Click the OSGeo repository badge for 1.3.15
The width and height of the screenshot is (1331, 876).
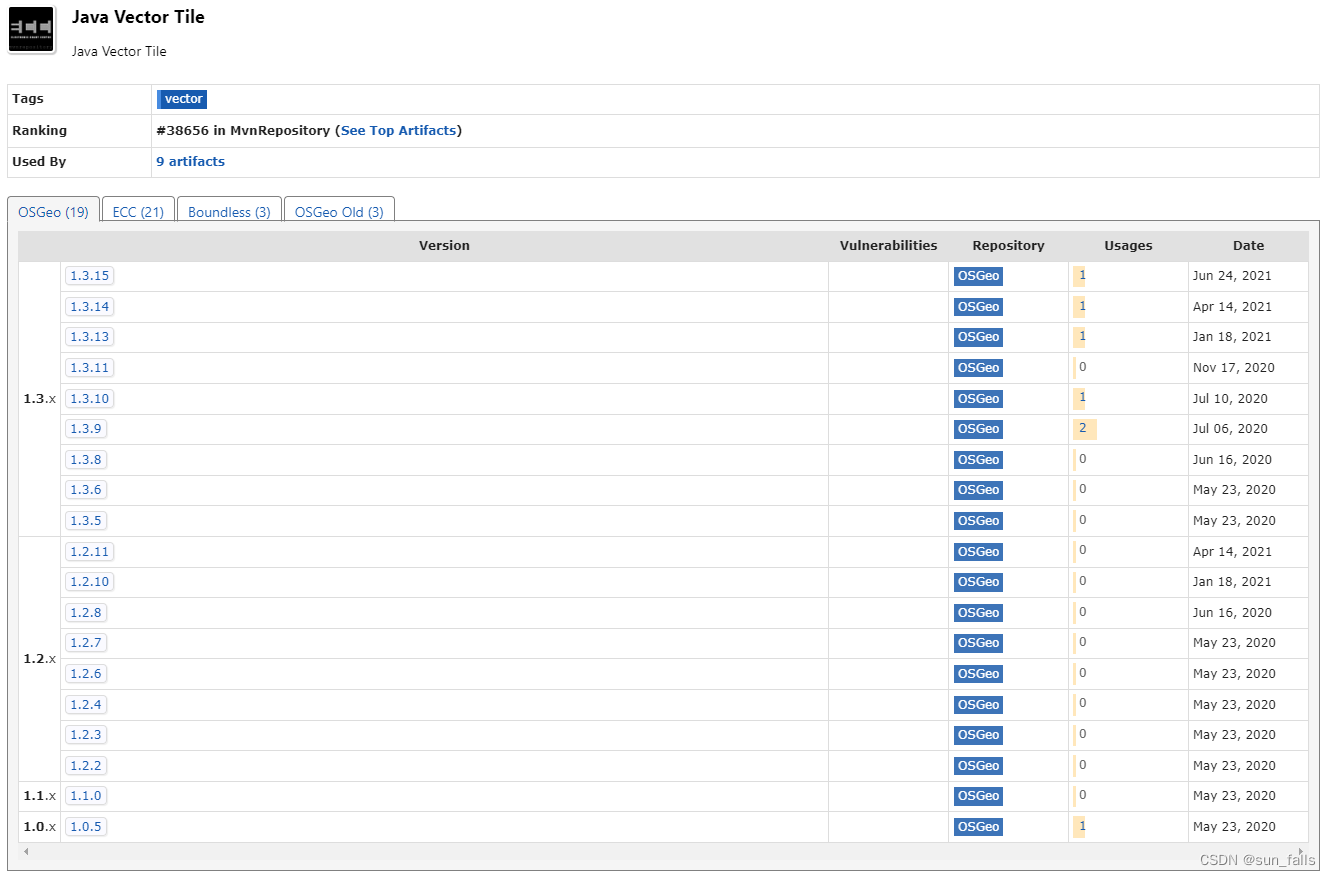[978, 276]
